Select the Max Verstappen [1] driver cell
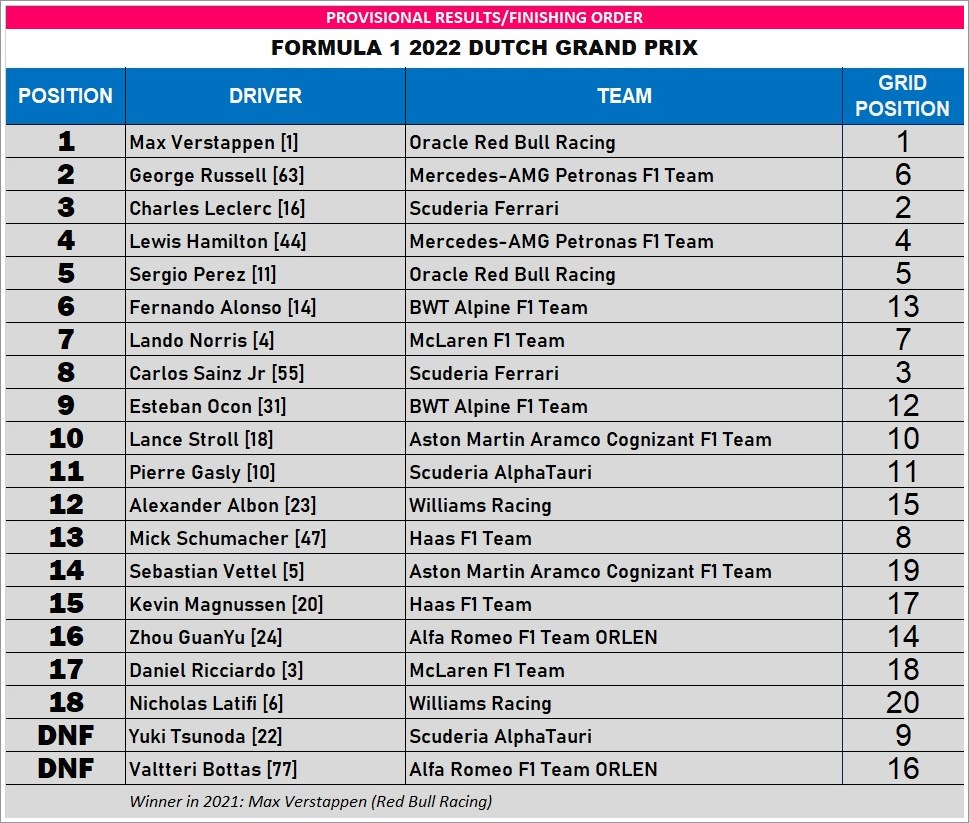 pyautogui.click(x=265, y=142)
